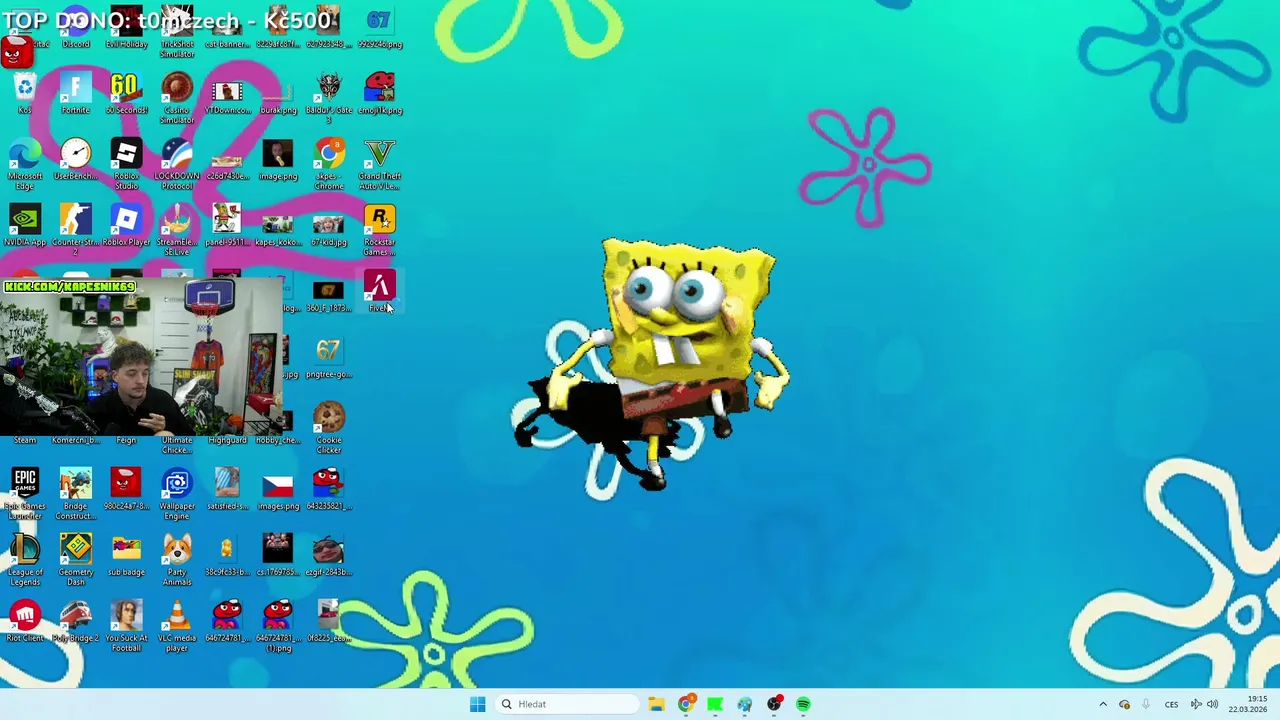
Task: Launch the UserBenchmark shortcut
Action: point(76,160)
